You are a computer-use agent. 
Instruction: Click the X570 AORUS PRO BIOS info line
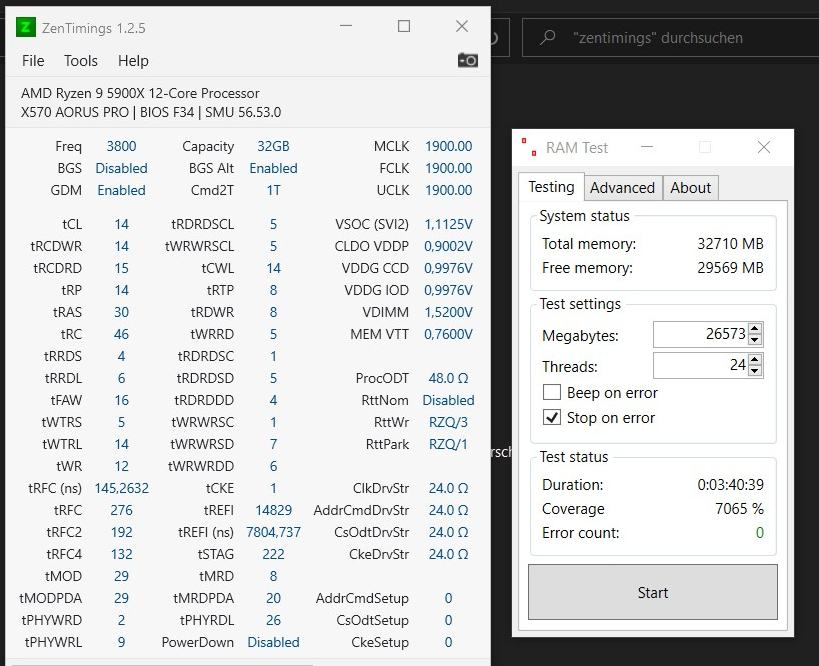[x=151, y=112]
